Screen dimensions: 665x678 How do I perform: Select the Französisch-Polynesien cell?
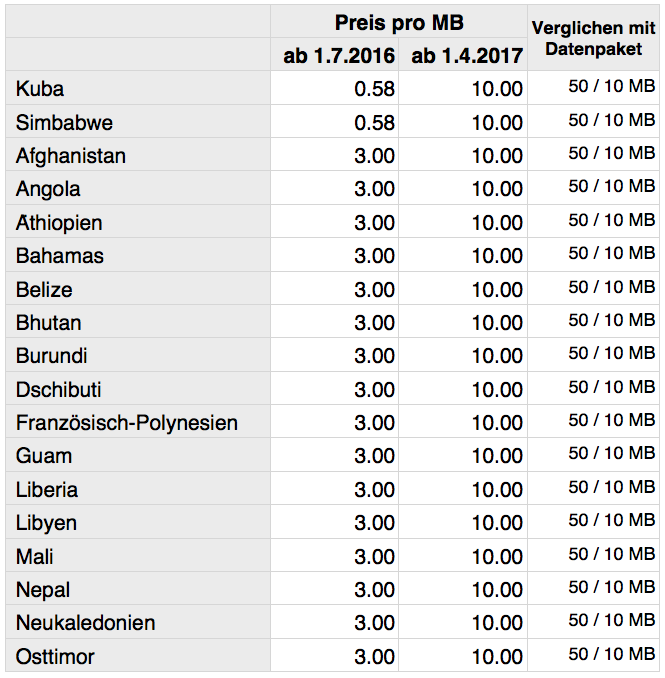click(x=138, y=422)
